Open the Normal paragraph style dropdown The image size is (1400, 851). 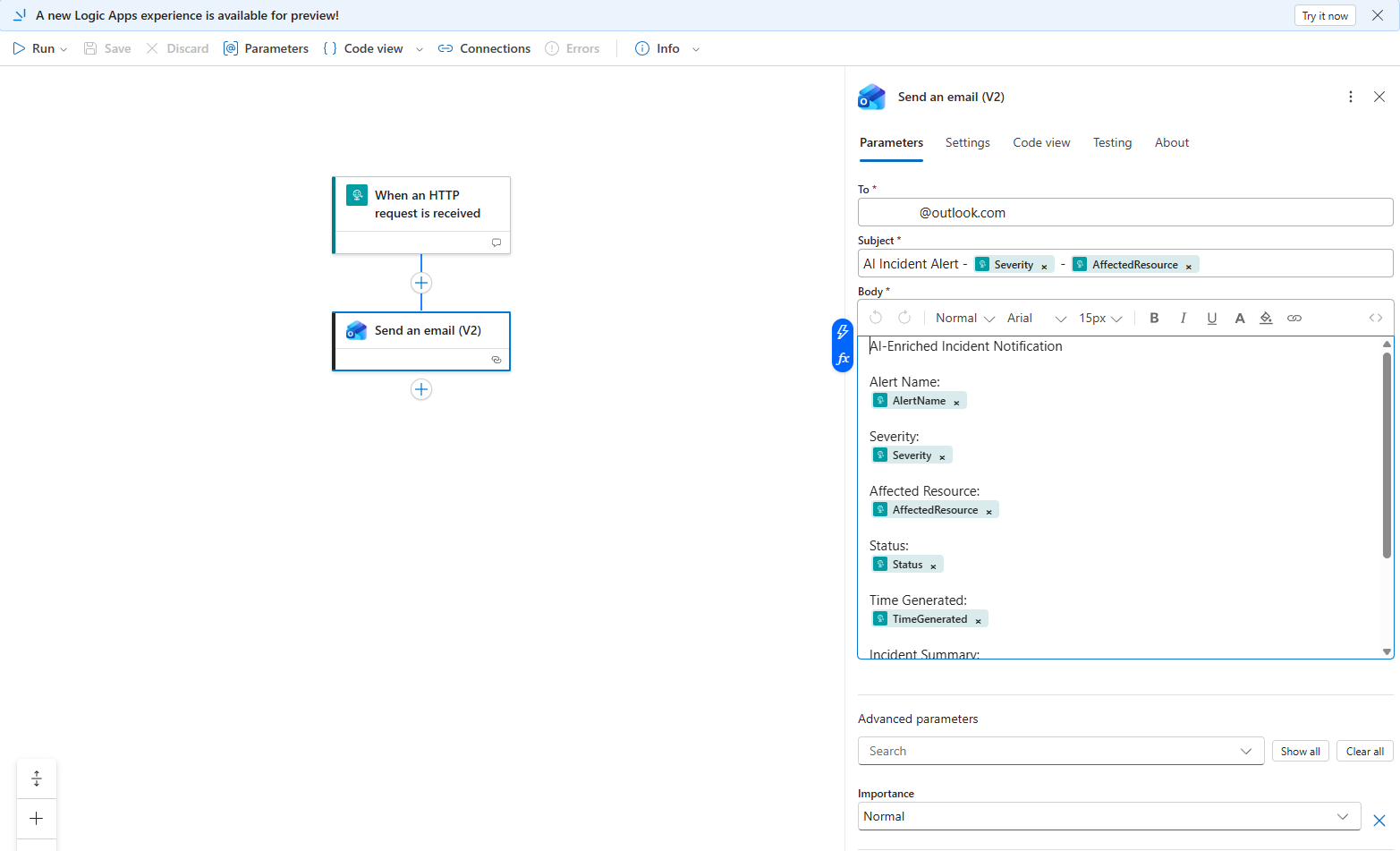[964, 318]
